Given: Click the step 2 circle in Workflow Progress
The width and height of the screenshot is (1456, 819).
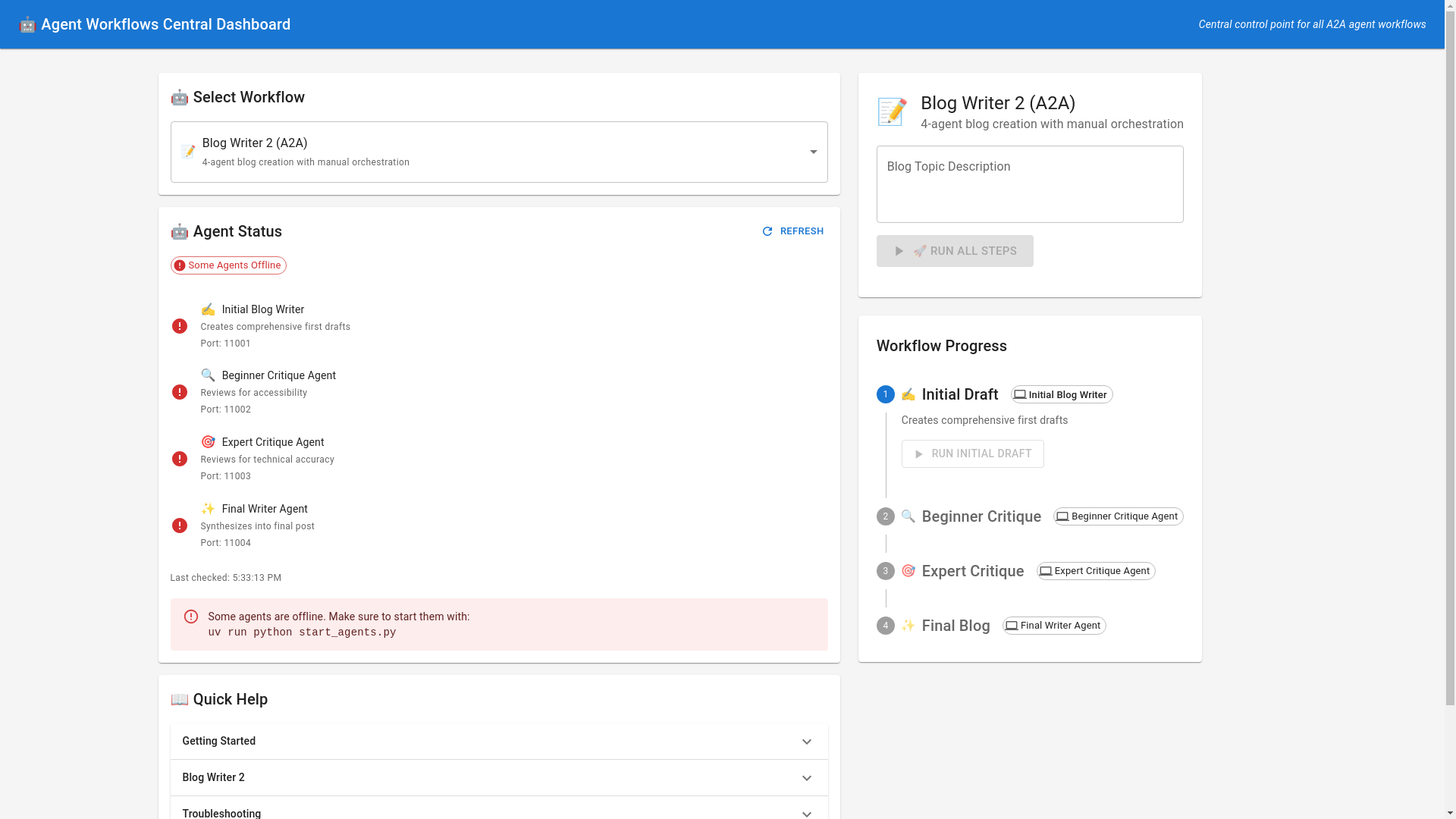Looking at the screenshot, I should (886, 516).
